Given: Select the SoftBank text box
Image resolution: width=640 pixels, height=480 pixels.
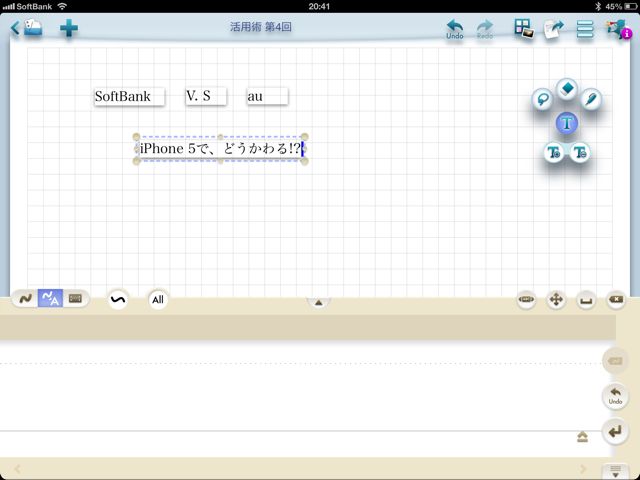Looking at the screenshot, I should coord(129,97).
